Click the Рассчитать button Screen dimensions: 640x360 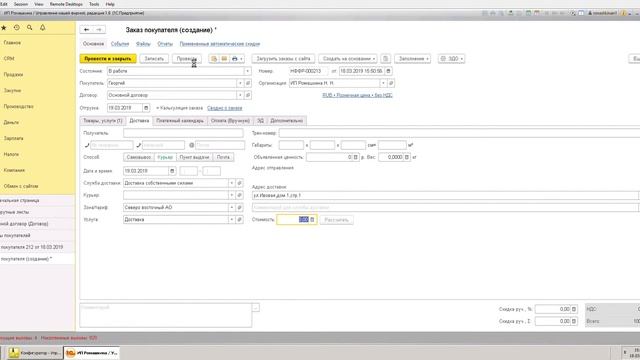coord(337,220)
